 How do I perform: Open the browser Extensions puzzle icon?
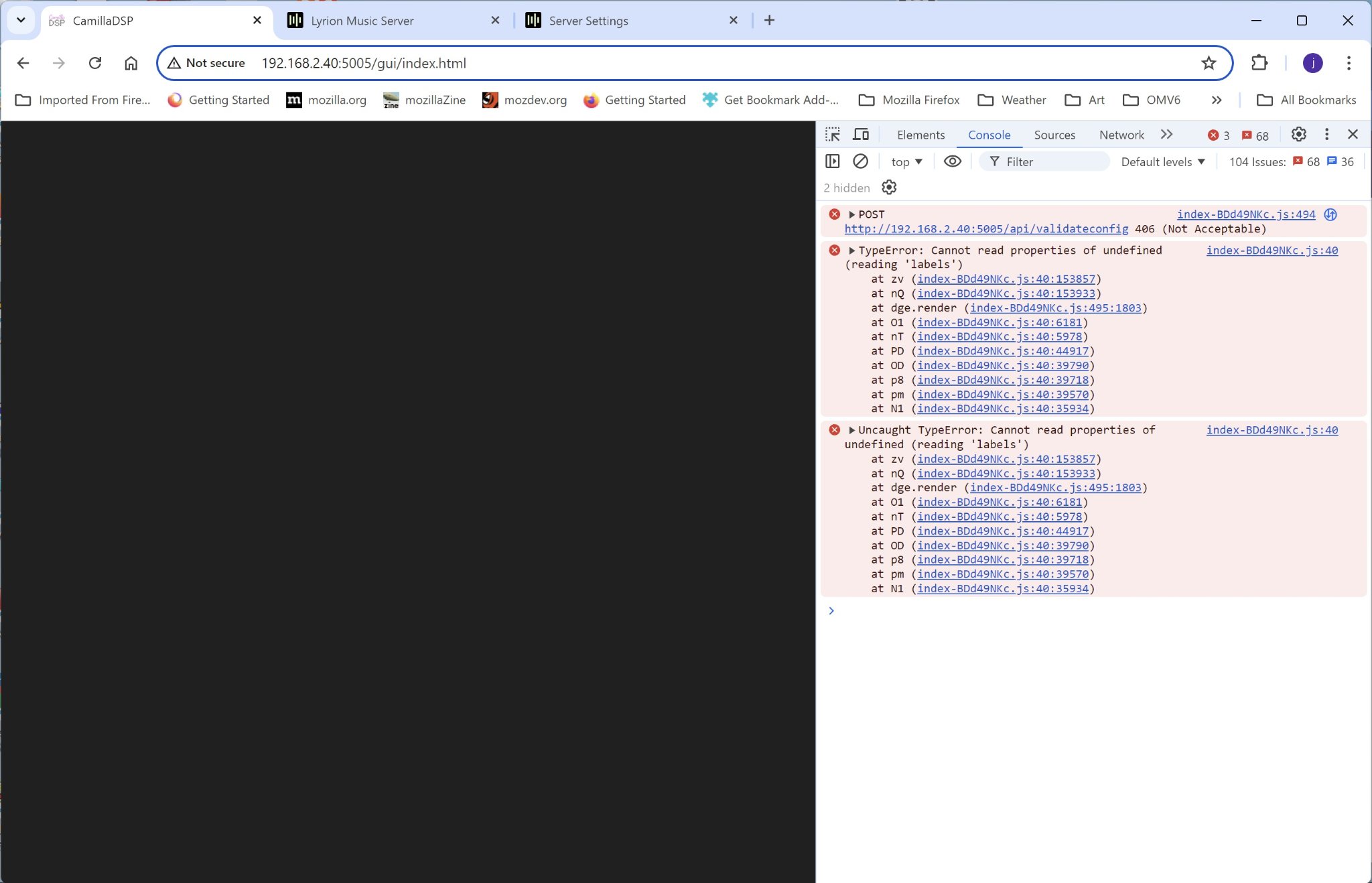[x=1259, y=63]
